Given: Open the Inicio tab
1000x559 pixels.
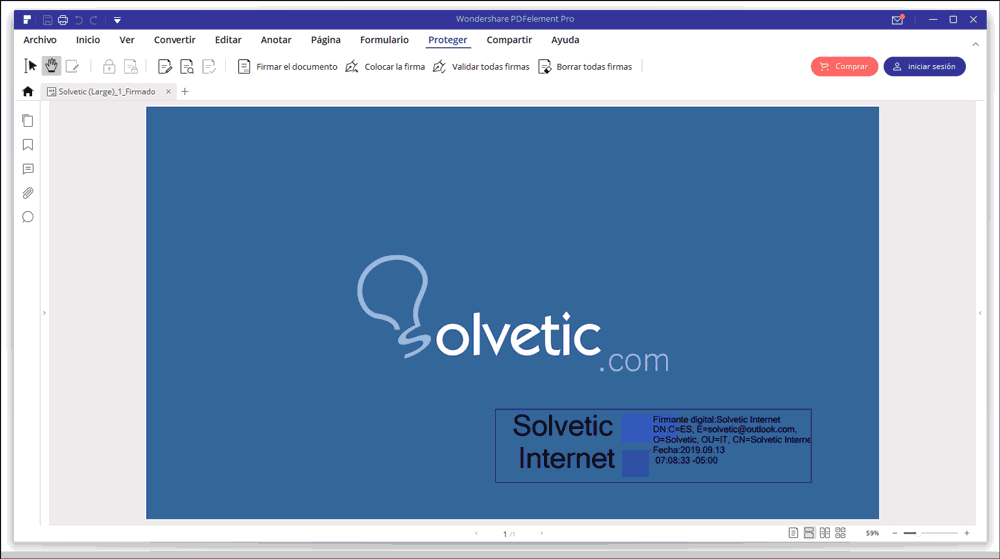Looking at the screenshot, I should click(88, 40).
